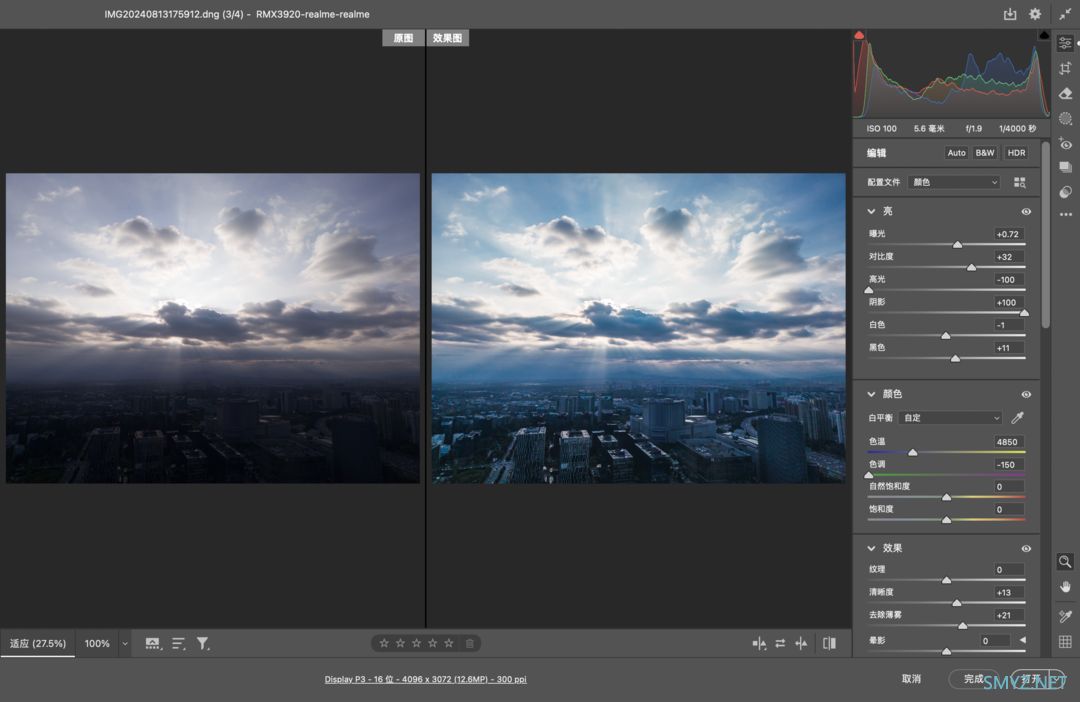The height and width of the screenshot is (702, 1080).
Task: Select the Zoom magnifier tool
Action: [x=1065, y=561]
